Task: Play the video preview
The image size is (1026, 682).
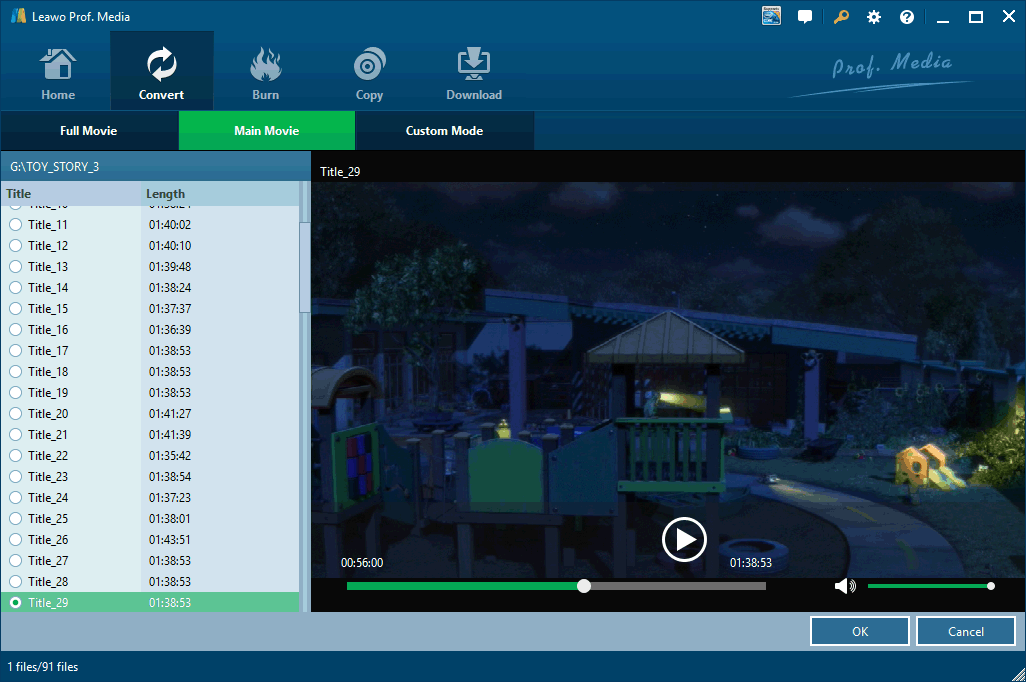Action: [x=684, y=539]
